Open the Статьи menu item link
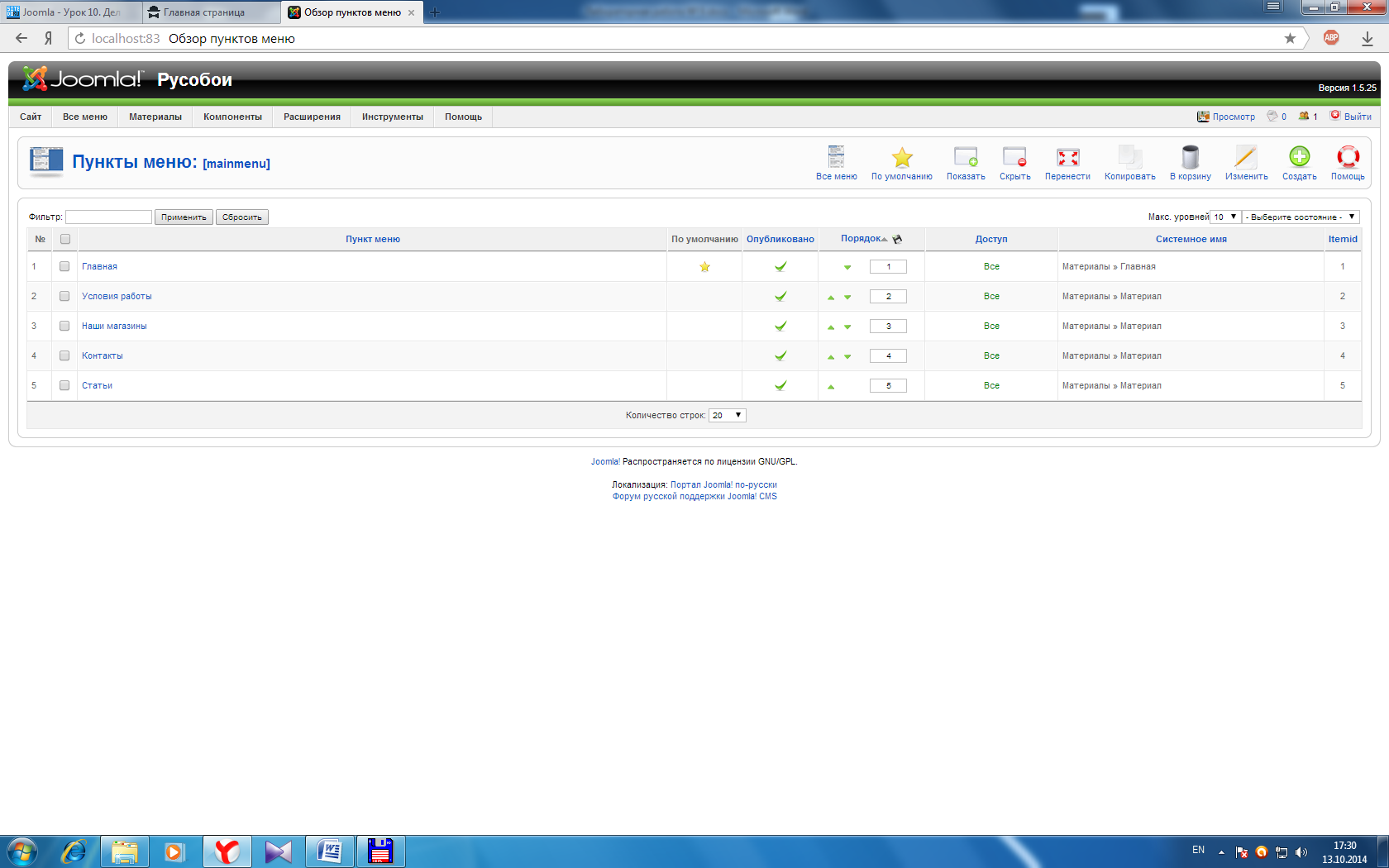Viewport: 1389px width, 868px height. 97,385
